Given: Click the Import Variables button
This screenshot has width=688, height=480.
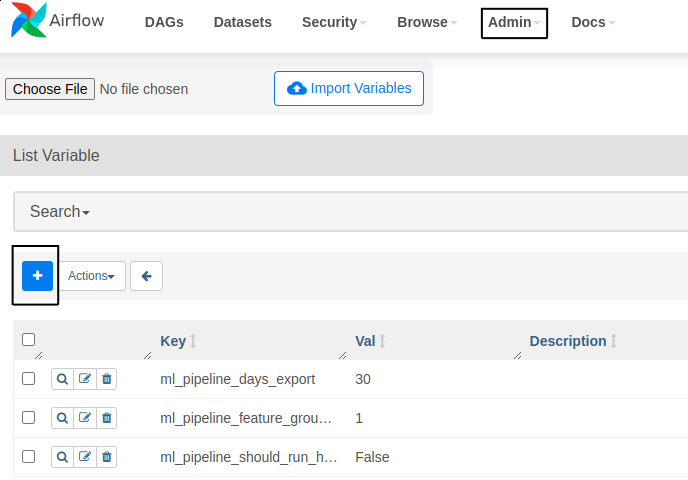Looking at the screenshot, I should 349,88.
